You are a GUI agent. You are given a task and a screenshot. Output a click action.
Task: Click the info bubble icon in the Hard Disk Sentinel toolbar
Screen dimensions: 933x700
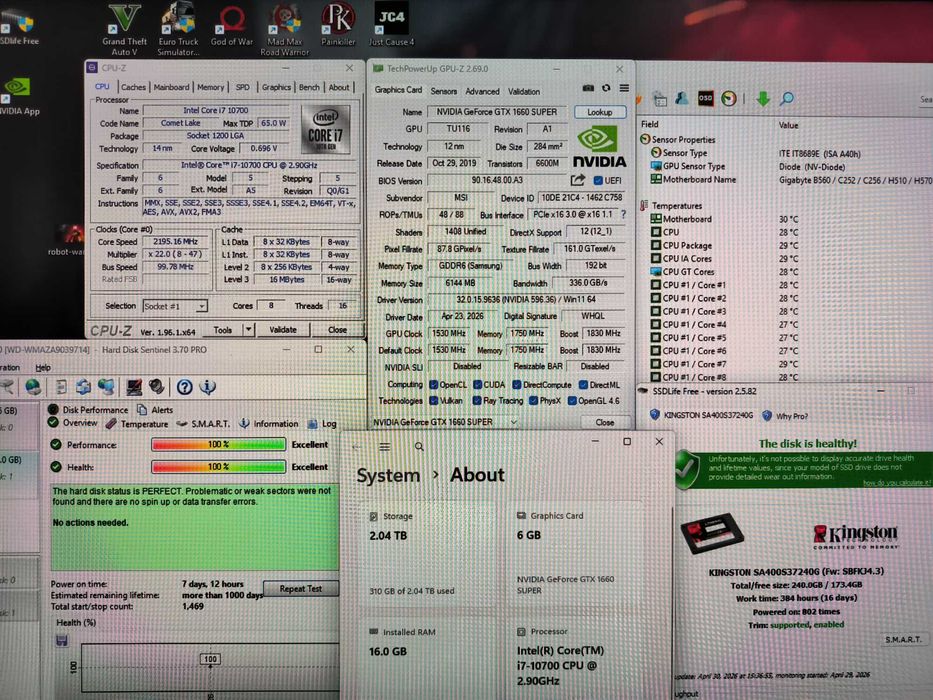tap(208, 388)
